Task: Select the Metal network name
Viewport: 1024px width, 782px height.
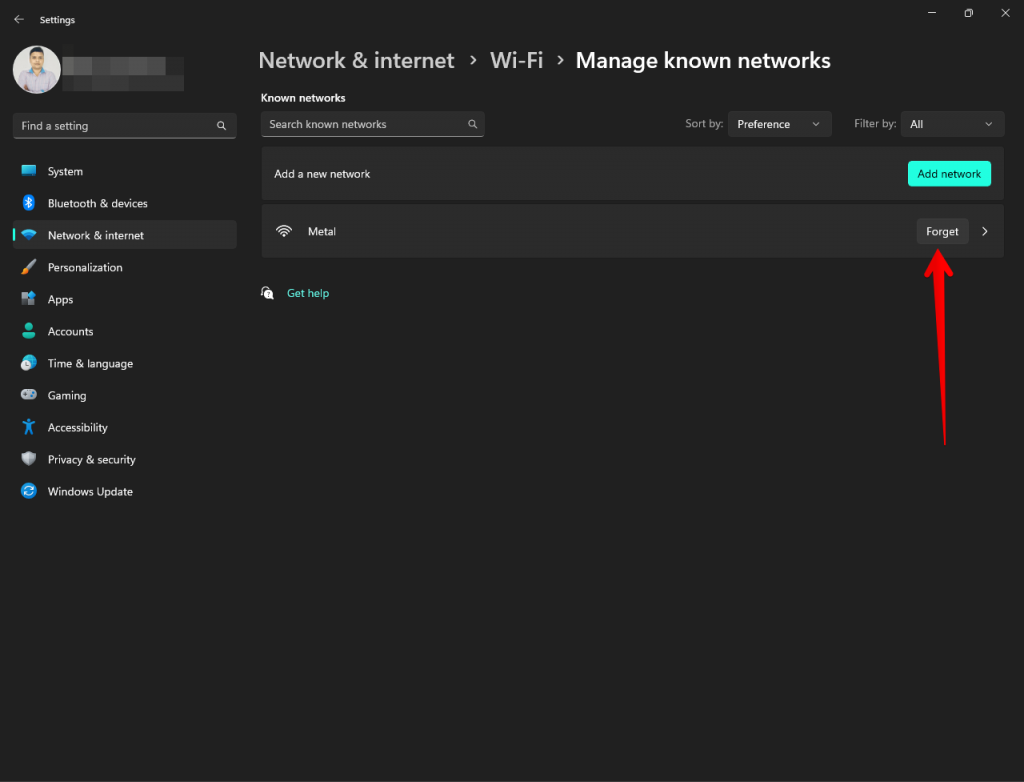Action: [x=322, y=231]
